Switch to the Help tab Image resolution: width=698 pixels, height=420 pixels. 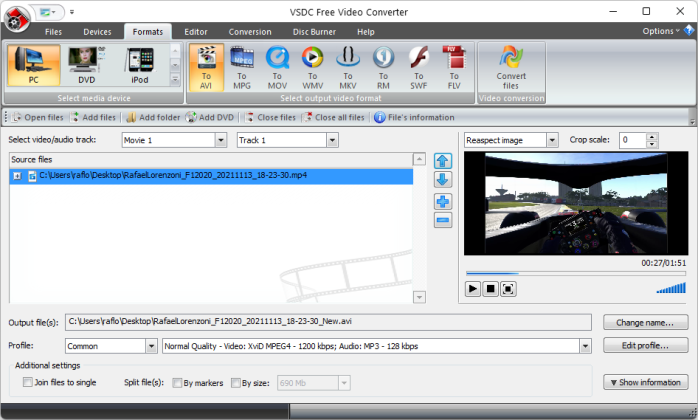(x=366, y=32)
